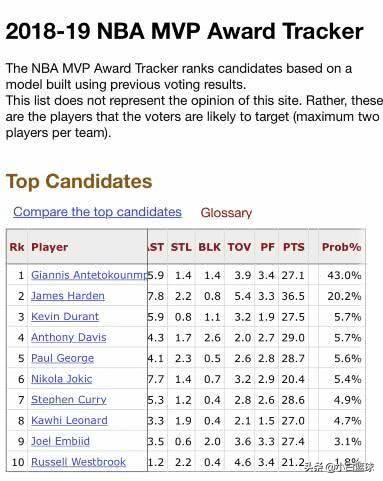Sort table by the PTS column header
This screenshot has width=383, height=481.
[x=294, y=247]
